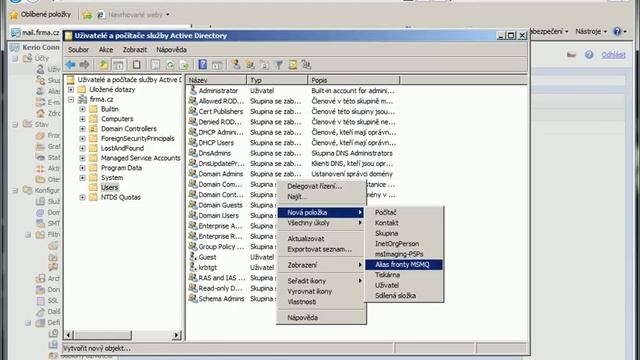Image resolution: width=640 pixels, height=360 pixels.
Task: Click the Back arrow in the Active Directory toolbar
Action: (71, 64)
